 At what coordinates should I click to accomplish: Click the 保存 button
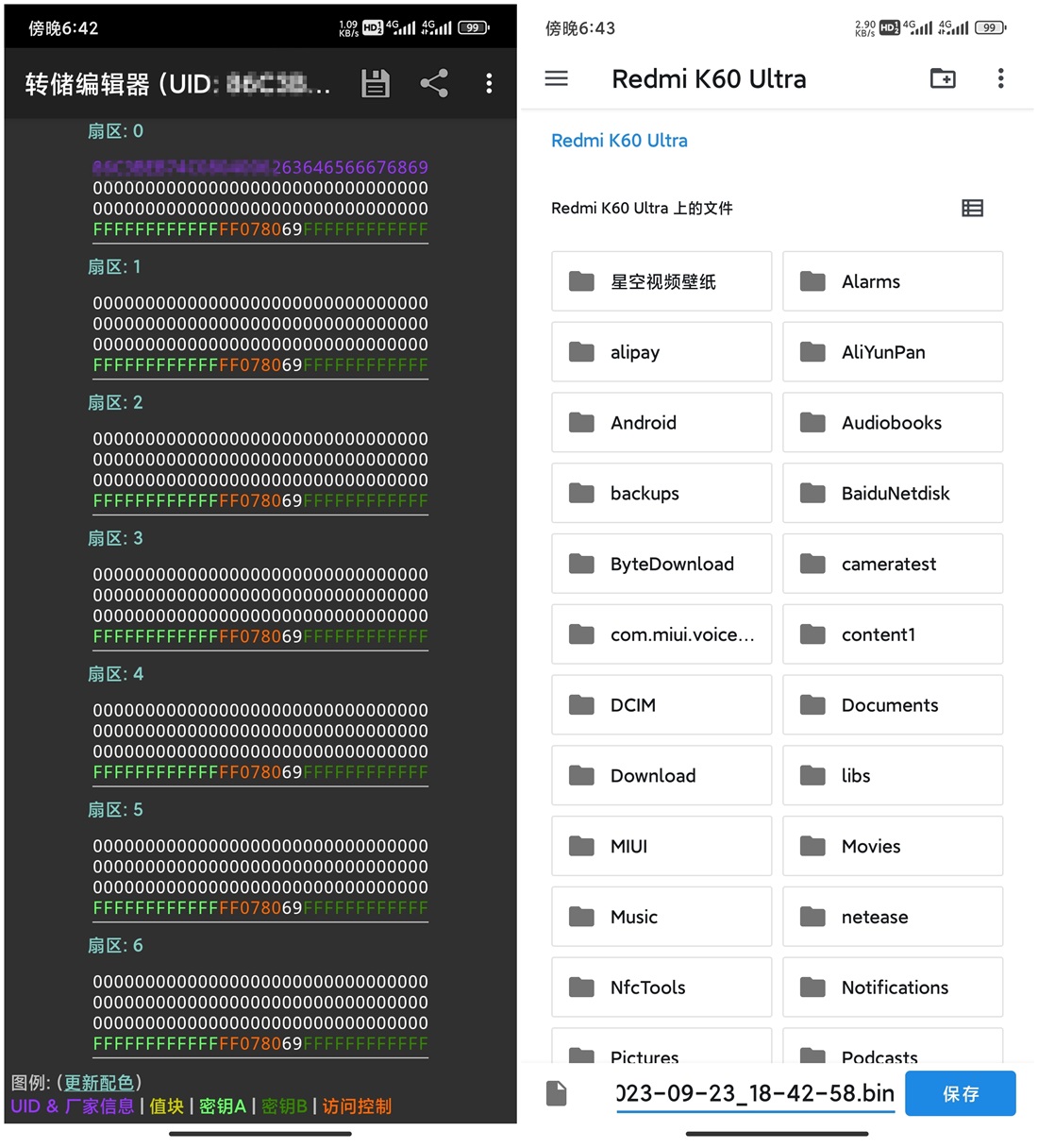tap(961, 1093)
